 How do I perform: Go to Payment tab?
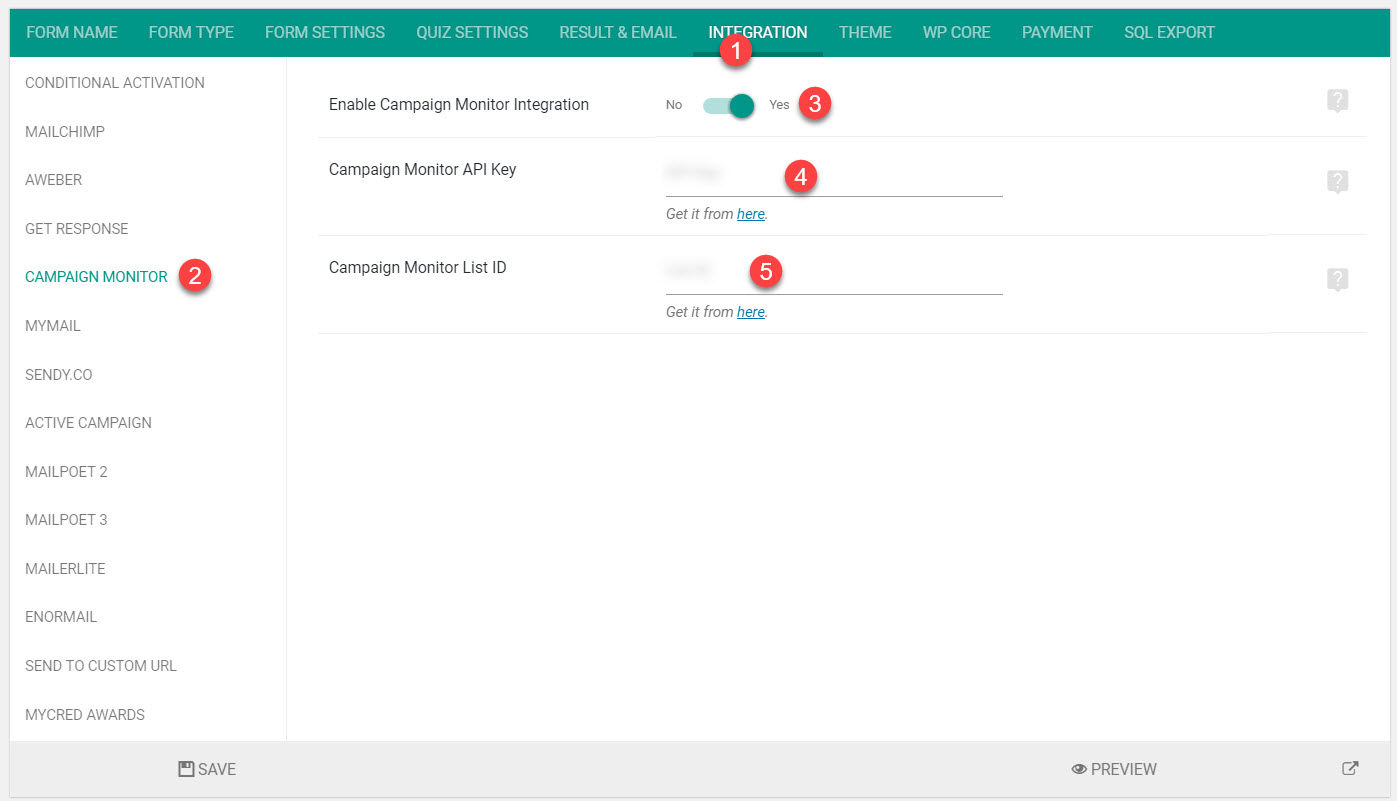[x=1057, y=32]
